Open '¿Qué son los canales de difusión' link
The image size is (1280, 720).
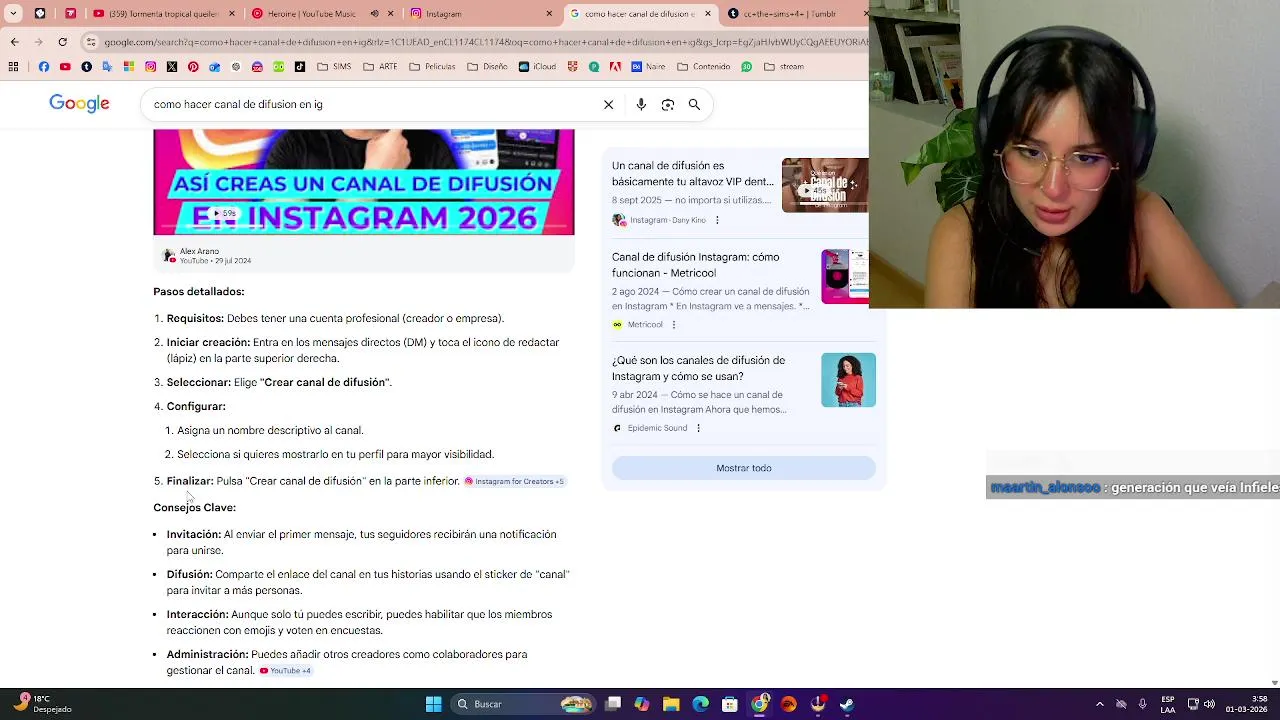point(698,368)
